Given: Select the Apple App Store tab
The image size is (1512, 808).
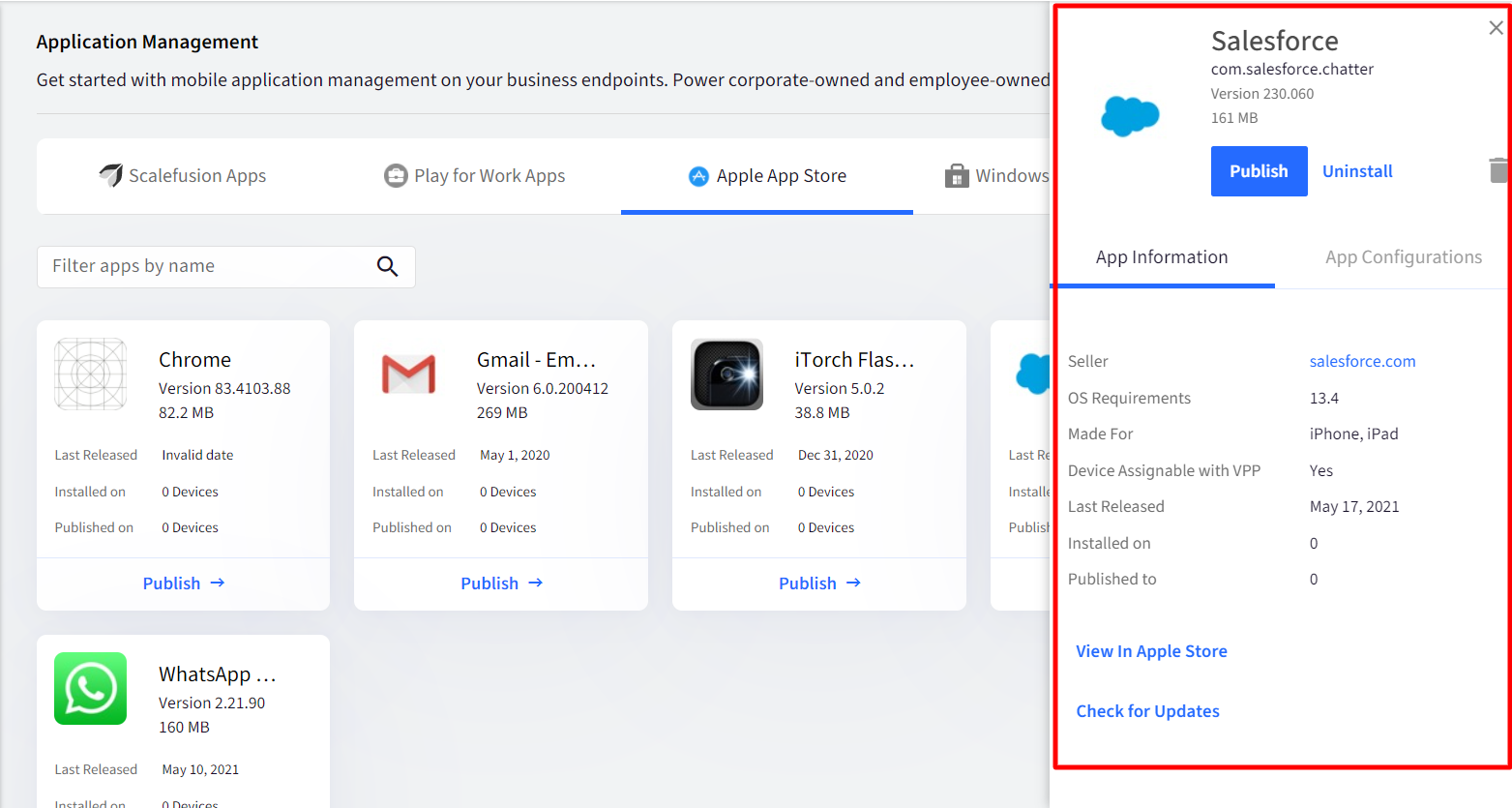Looking at the screenshot, I should (x=767, y=176).
